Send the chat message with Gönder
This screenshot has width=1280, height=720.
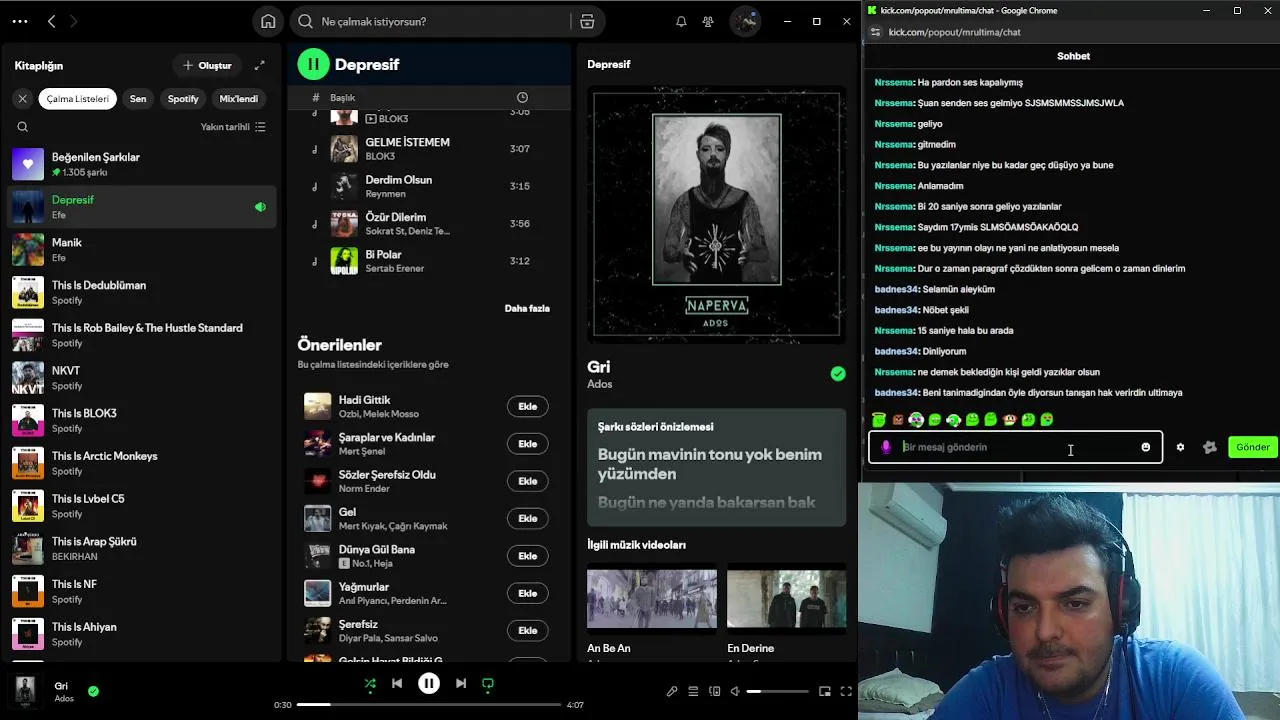pos(1253,447)
